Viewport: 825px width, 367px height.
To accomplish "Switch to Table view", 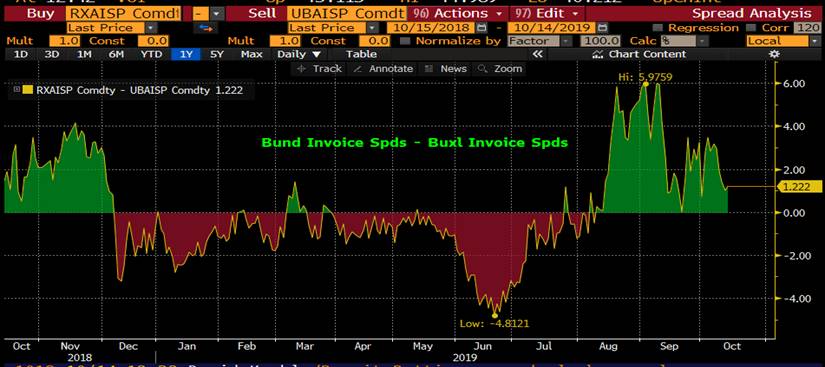I will [x=361, y=54].
